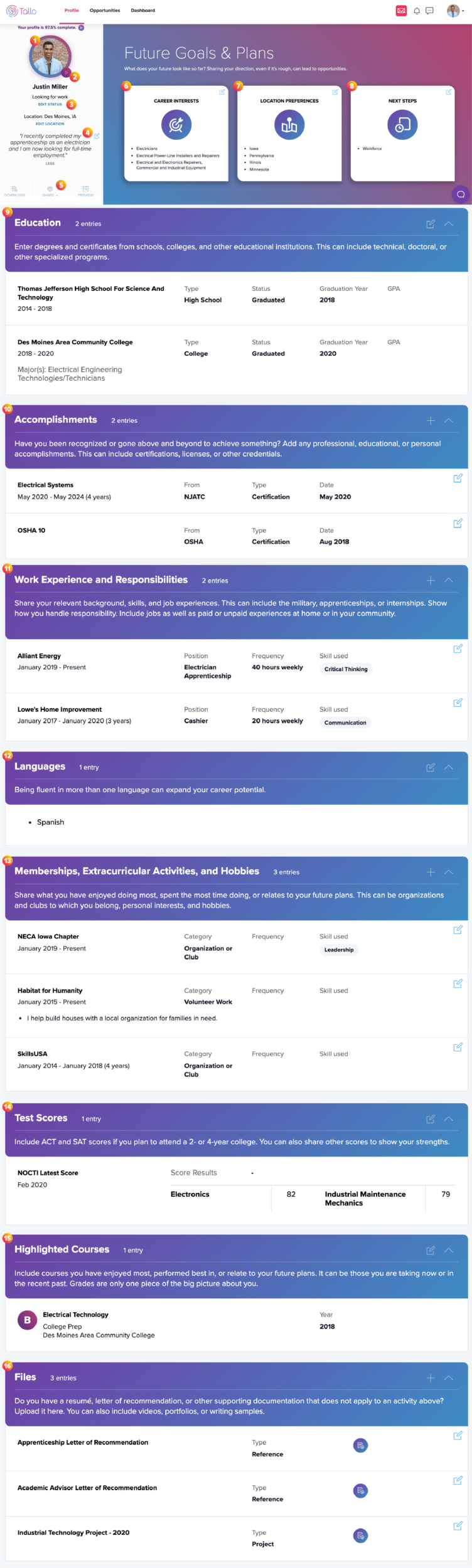Collapse the Education section

pos(449,223)
